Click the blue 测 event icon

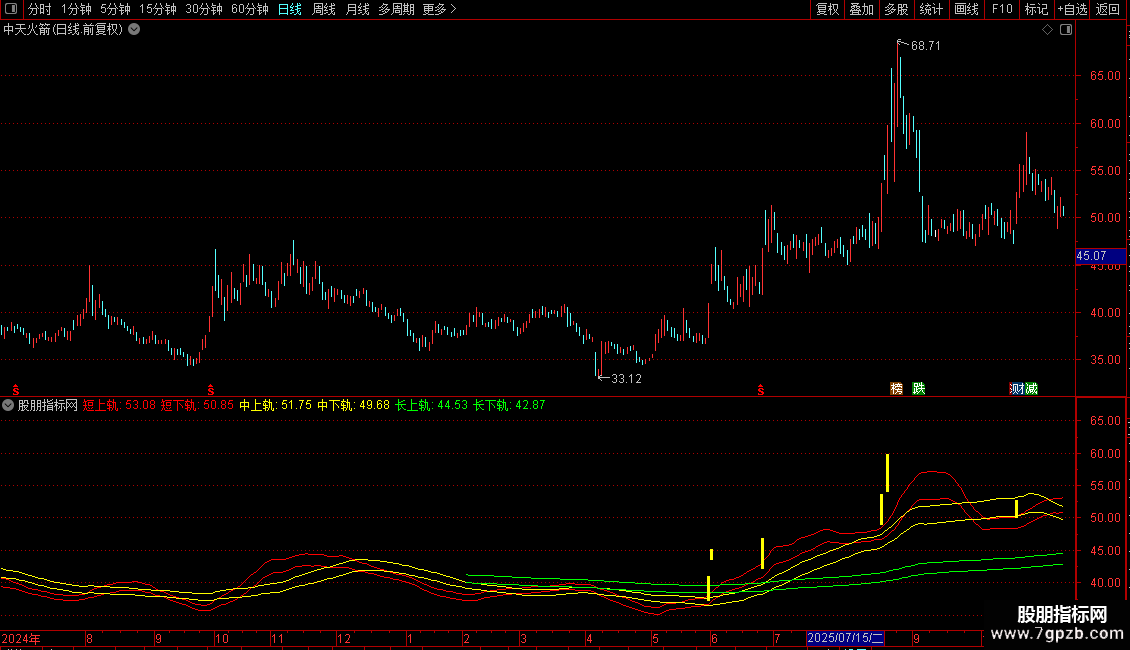(x=1016, y=388)
